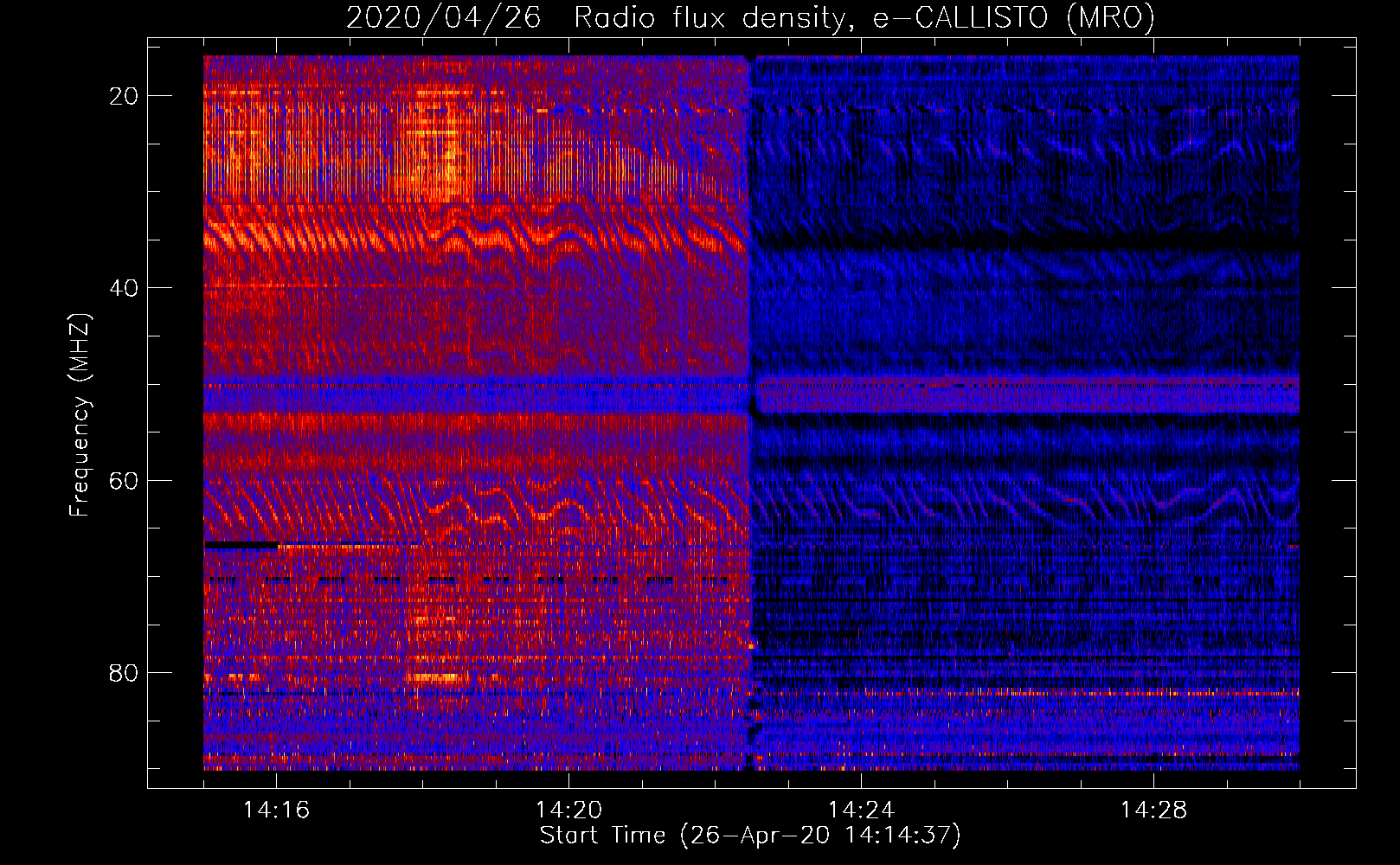Click the time tick label "14:24"
The image size is (1400, 865).
(x=861, y=811)
